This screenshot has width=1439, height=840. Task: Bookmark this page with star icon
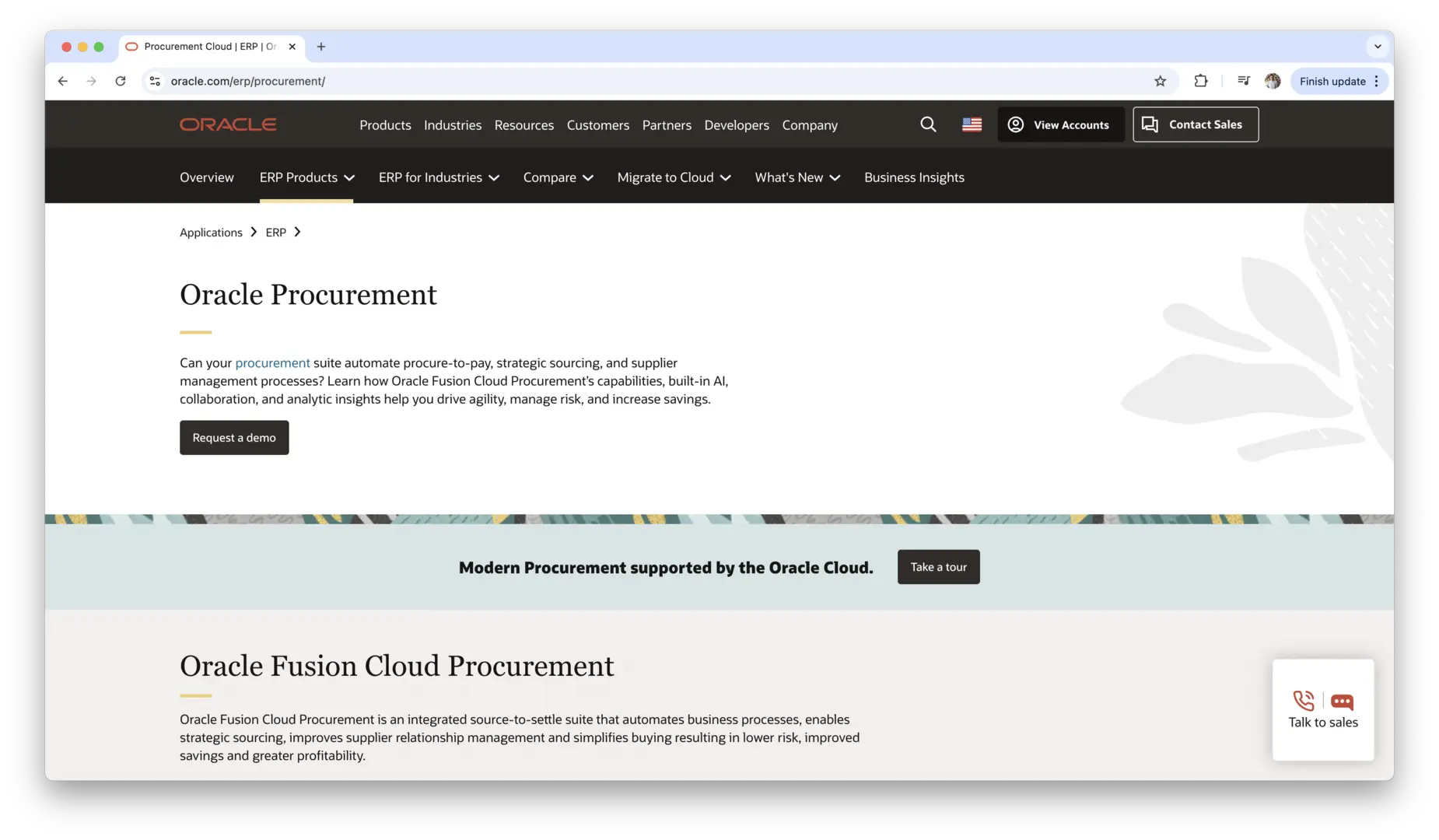pyautogui.click(x=1160, y=81)
